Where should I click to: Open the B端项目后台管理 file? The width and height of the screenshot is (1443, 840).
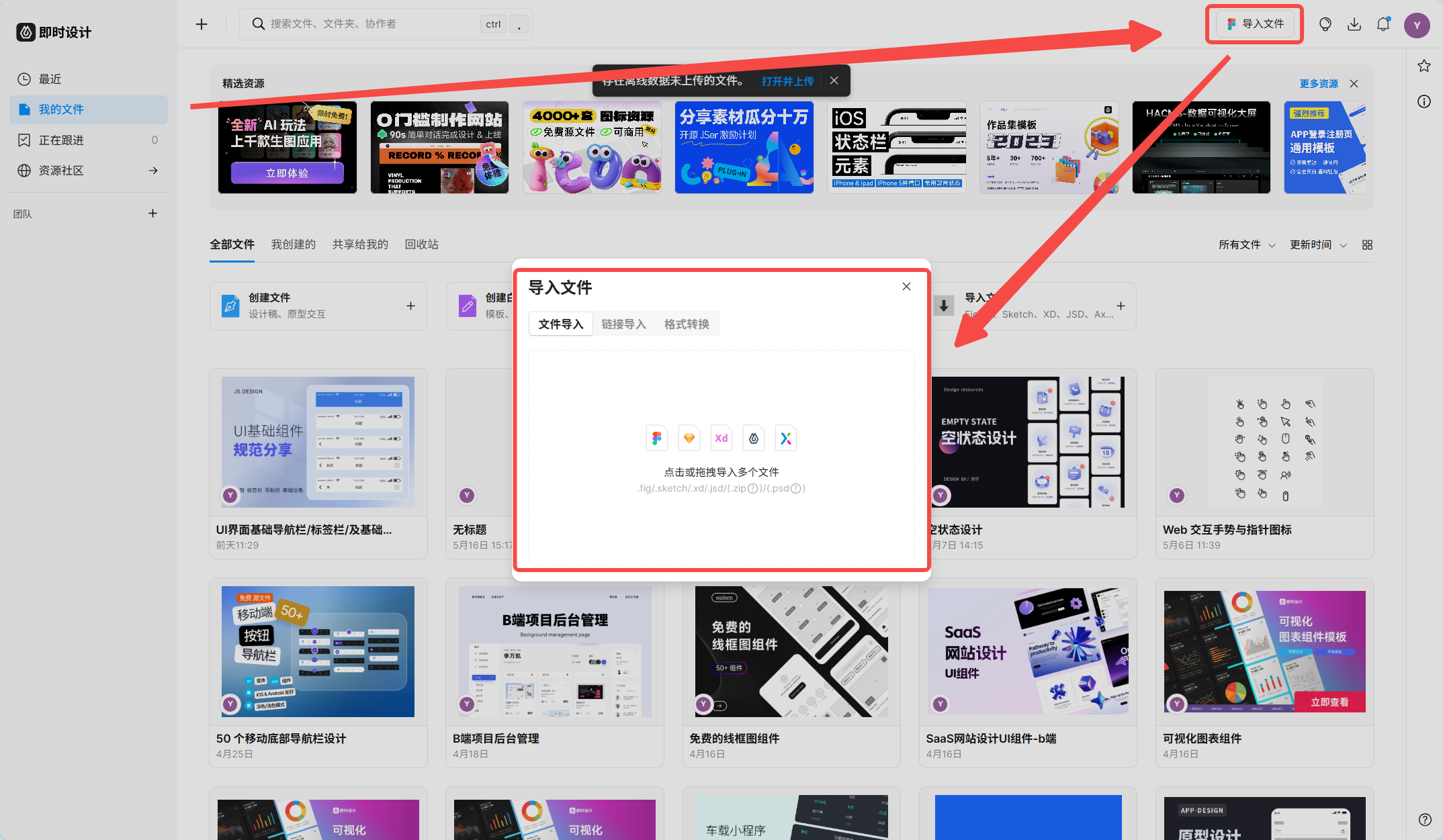(x=555, y=672)
